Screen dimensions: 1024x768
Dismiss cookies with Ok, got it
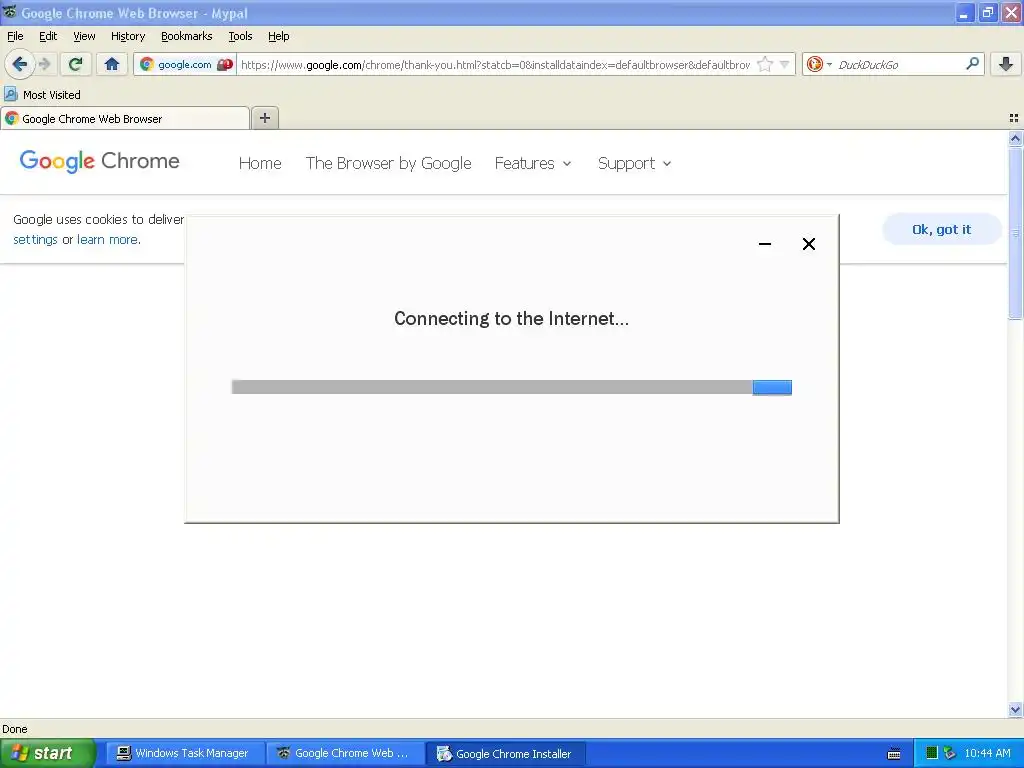(x=941, y=229)
